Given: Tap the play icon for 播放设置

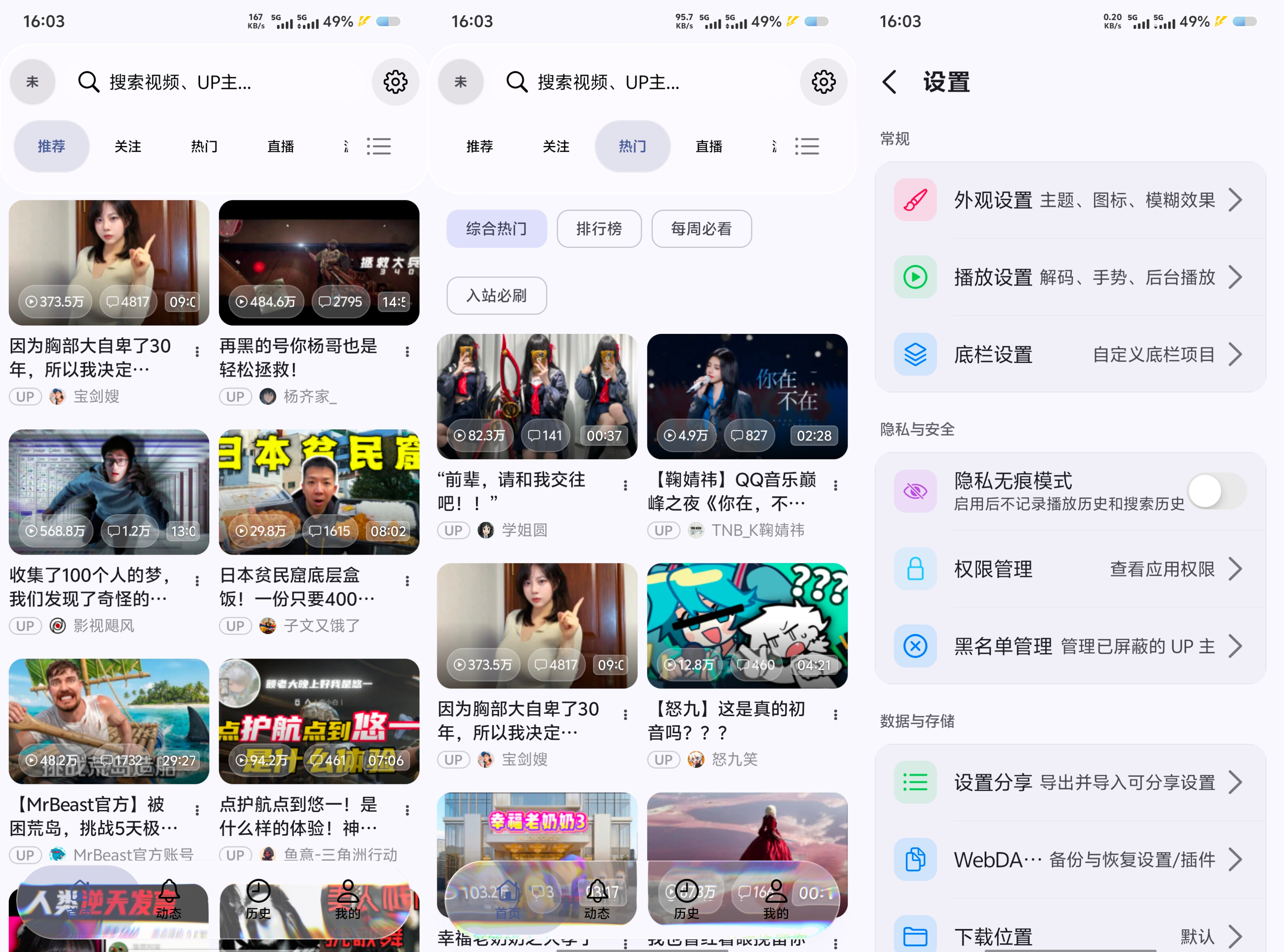Looking at the screenshot, I should tap(915, 277).
